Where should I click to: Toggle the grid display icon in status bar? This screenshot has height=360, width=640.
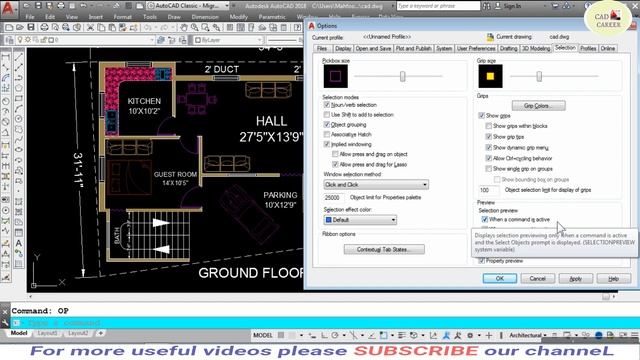(281, 335)
